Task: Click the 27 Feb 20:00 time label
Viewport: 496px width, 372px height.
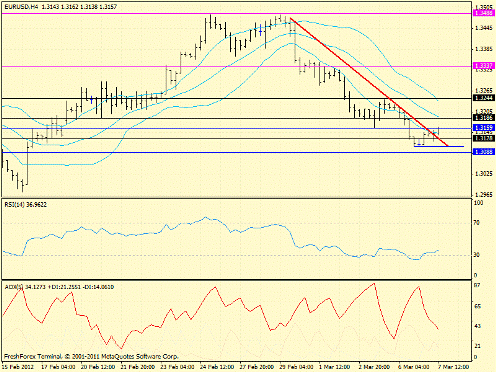Action: point(257,367)
